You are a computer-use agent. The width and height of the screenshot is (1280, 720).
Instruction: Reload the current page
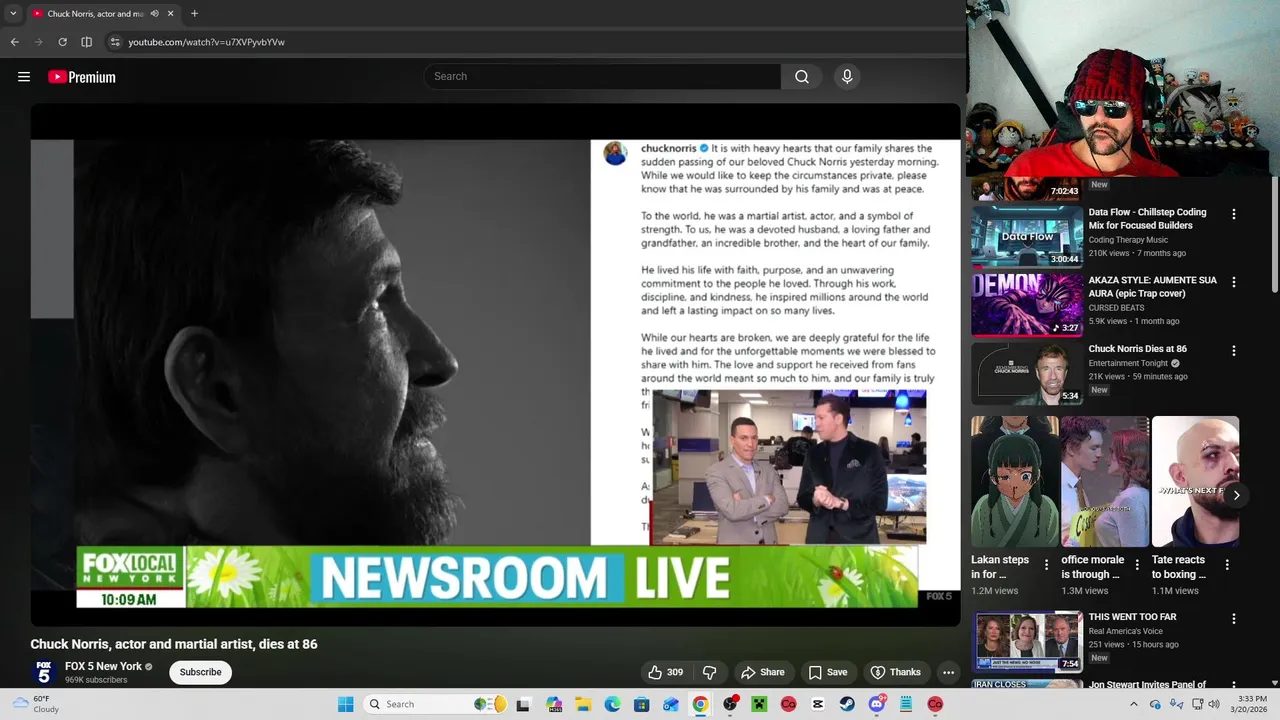[x=62, y=42]
